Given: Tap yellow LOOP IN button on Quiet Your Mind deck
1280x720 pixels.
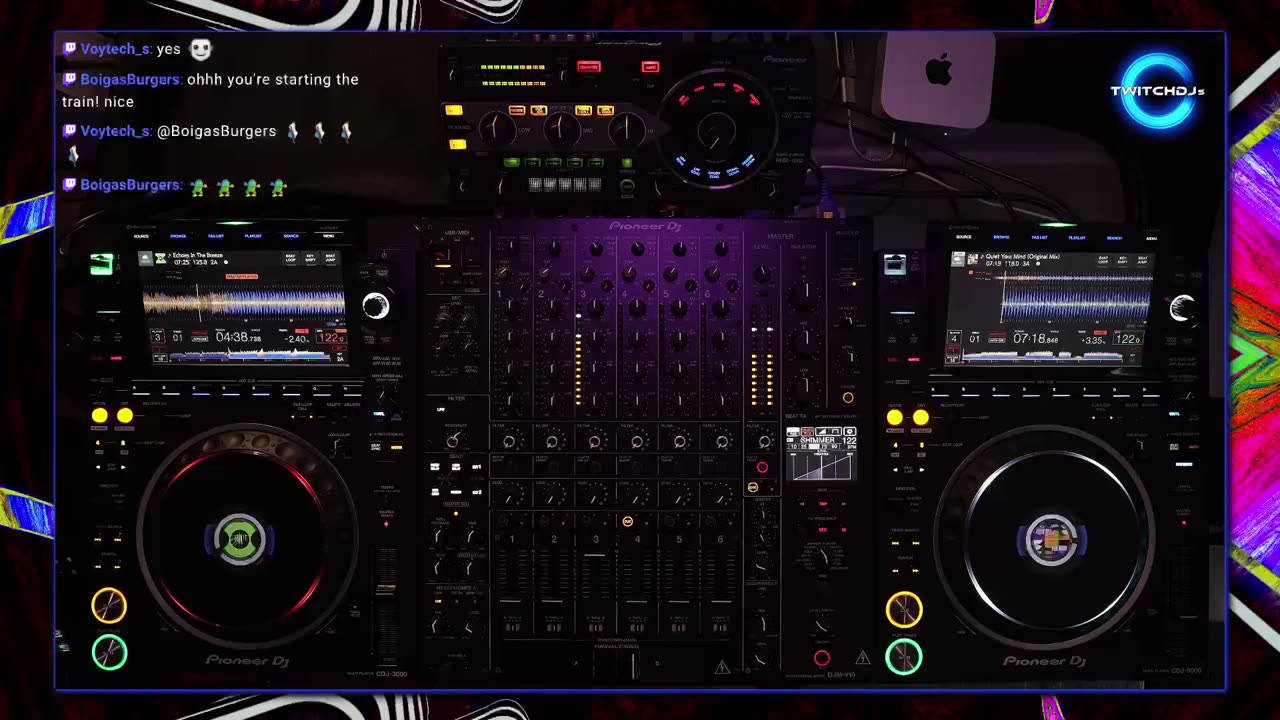Looking at the screenshot, I should tap(894, 417).
